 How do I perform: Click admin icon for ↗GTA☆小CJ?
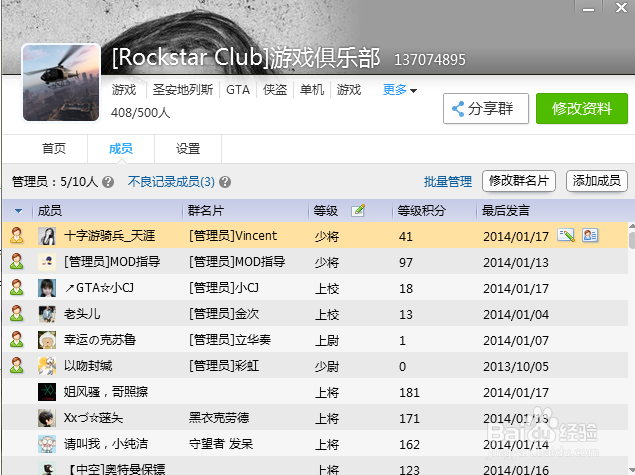[17, 288]
